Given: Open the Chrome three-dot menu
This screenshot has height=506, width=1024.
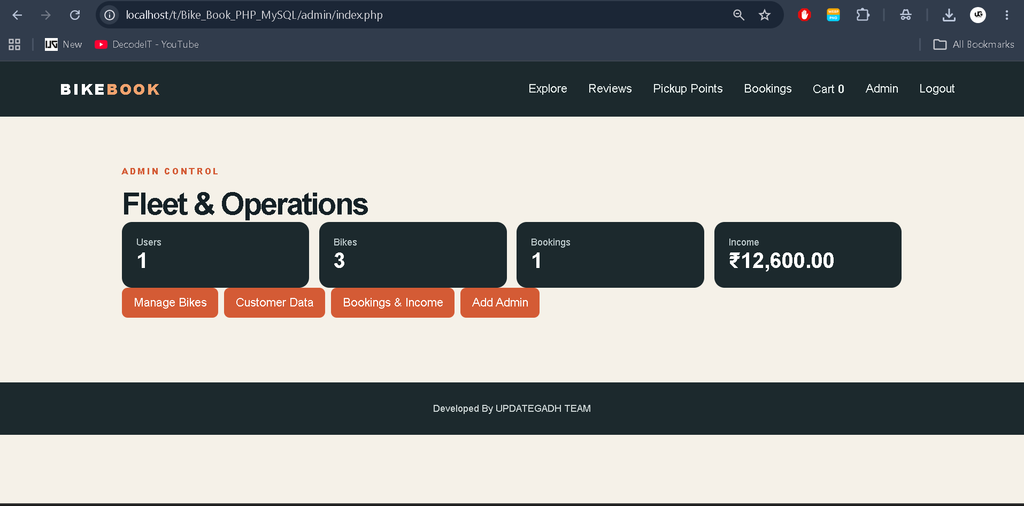Looking at the screenshot, I should click(x=1006, y=15).
